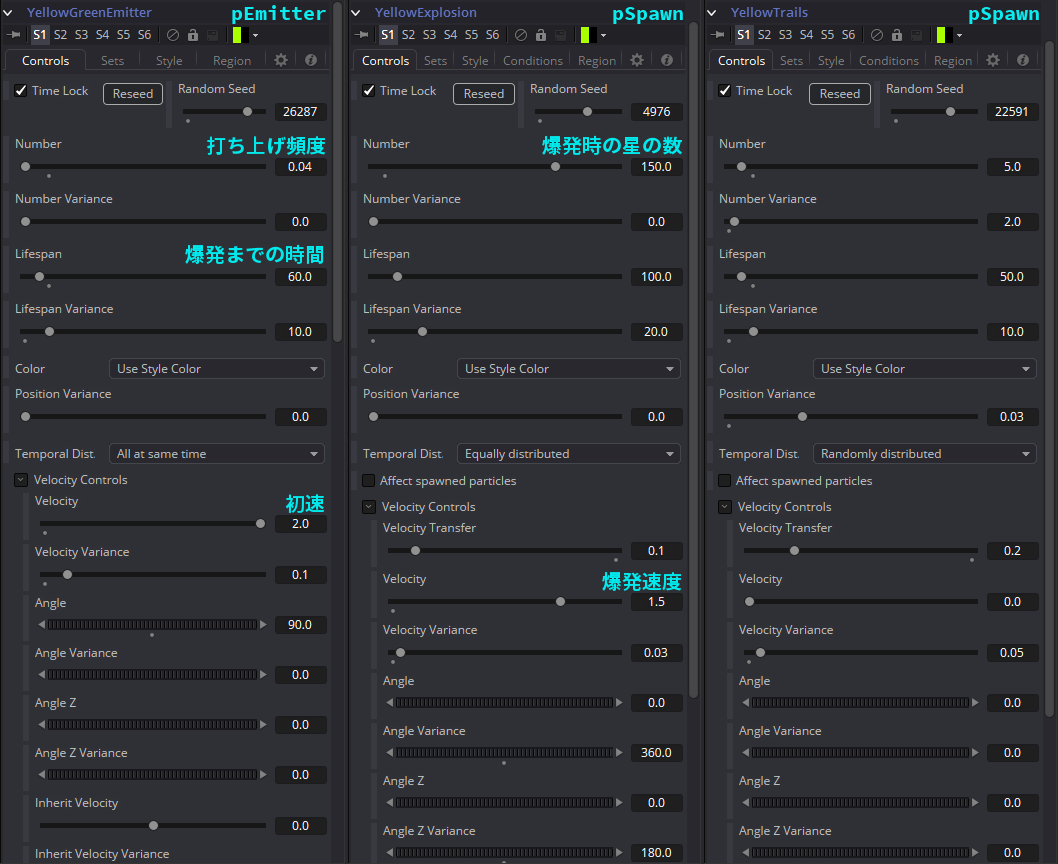This screenshot has height=864, width=1058.
Task: Click Reseed button in YellowGreenEmitter
Action: pos(133,94)
